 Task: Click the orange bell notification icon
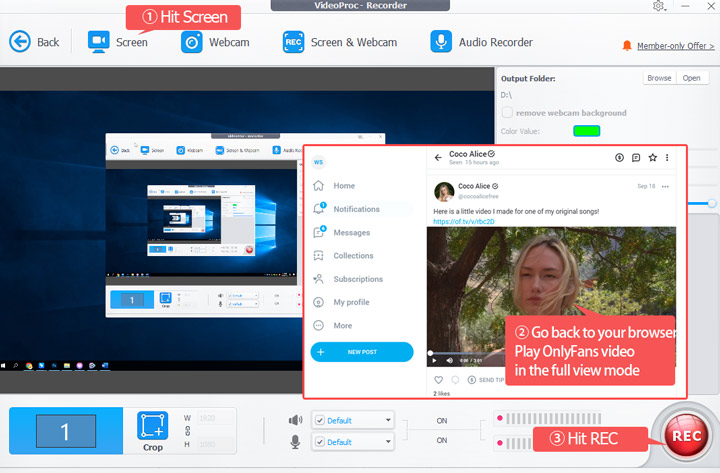coord(627,45)
